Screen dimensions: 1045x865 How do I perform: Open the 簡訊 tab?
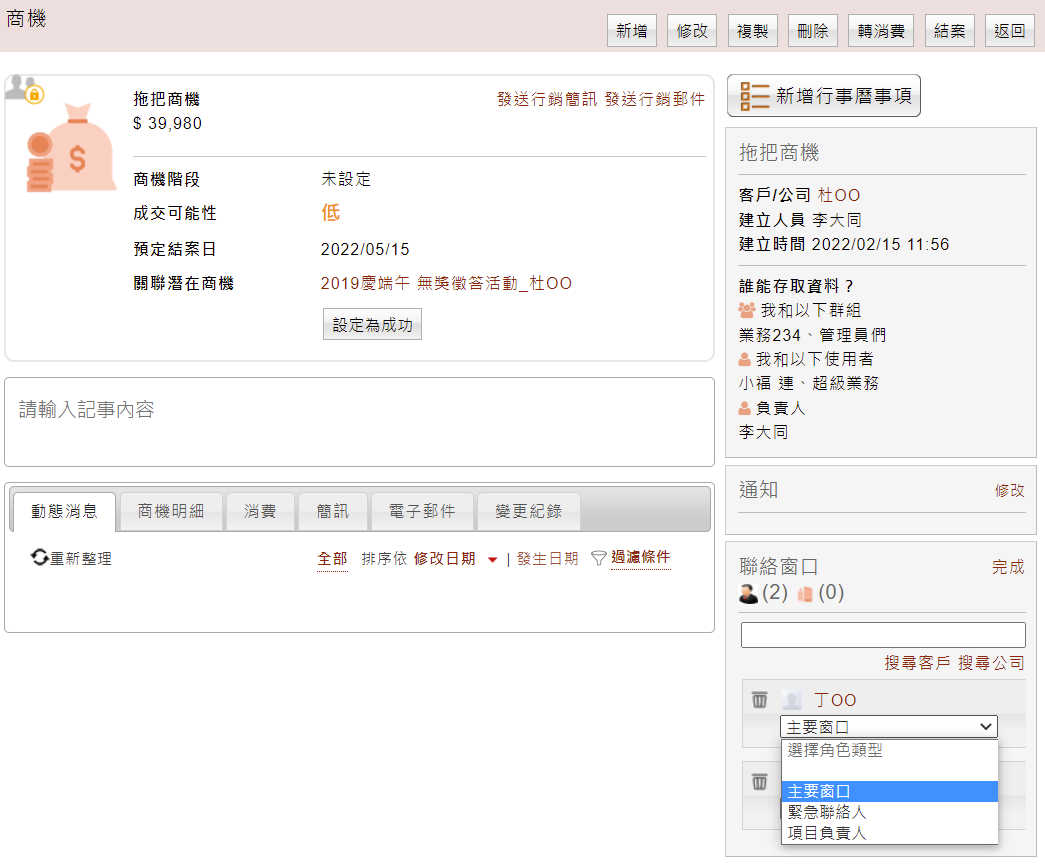[x=333, y=511]
